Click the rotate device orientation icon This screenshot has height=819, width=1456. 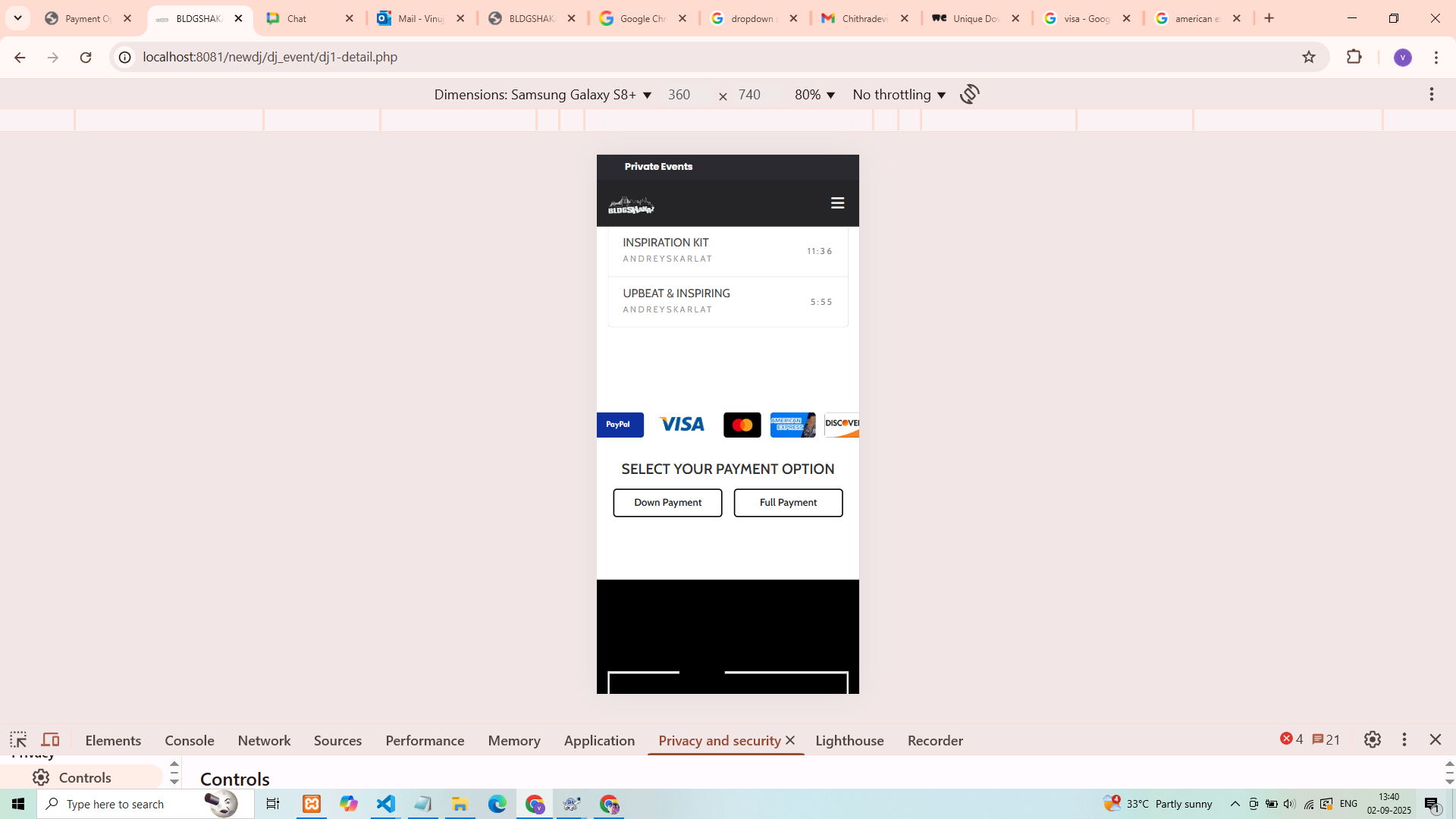(x=969, y=94)
